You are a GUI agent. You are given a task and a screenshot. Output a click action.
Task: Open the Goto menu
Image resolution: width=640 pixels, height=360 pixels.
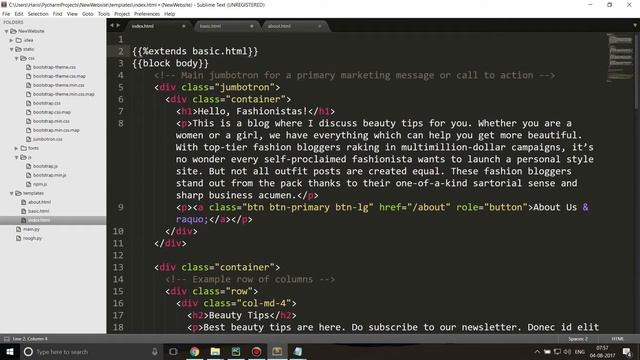(88, 14)
